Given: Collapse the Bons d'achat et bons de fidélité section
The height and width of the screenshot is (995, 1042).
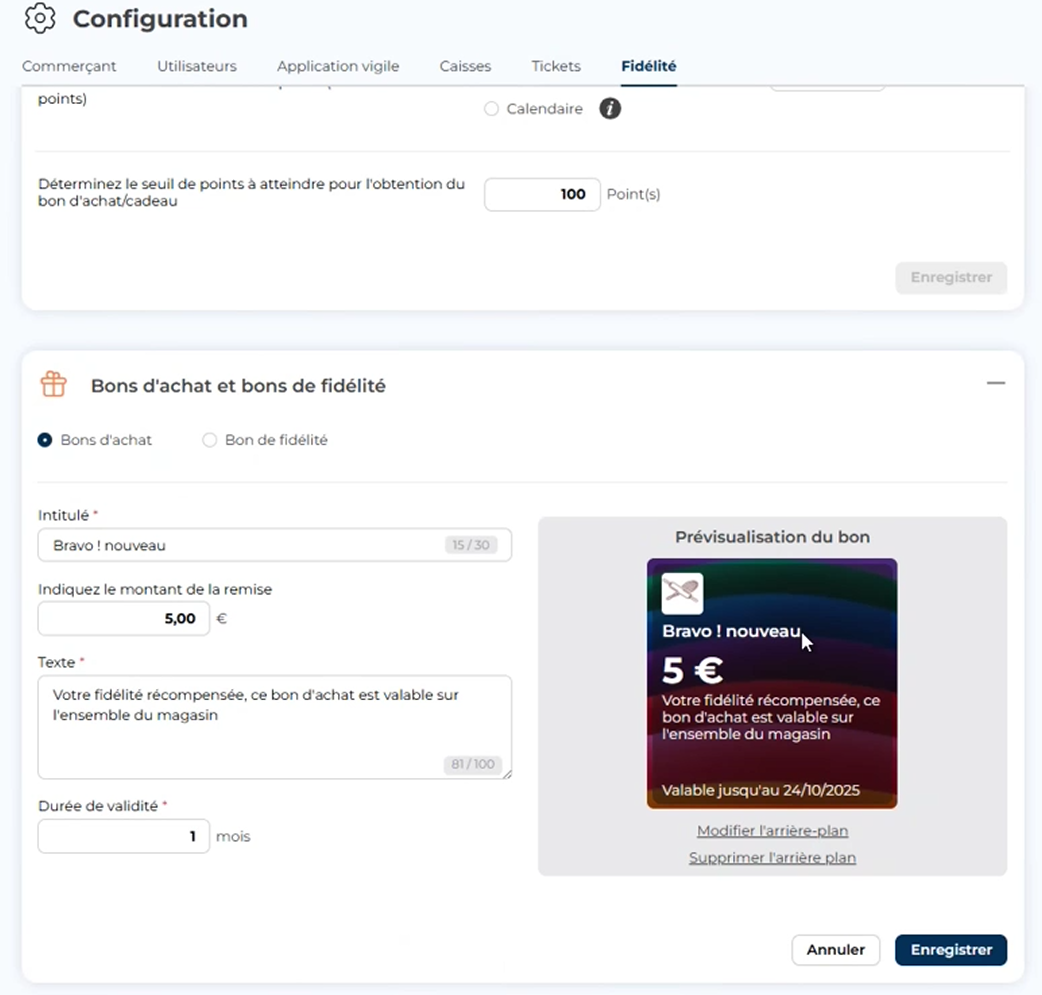Looking at the screenshot, I should point(995,383).
